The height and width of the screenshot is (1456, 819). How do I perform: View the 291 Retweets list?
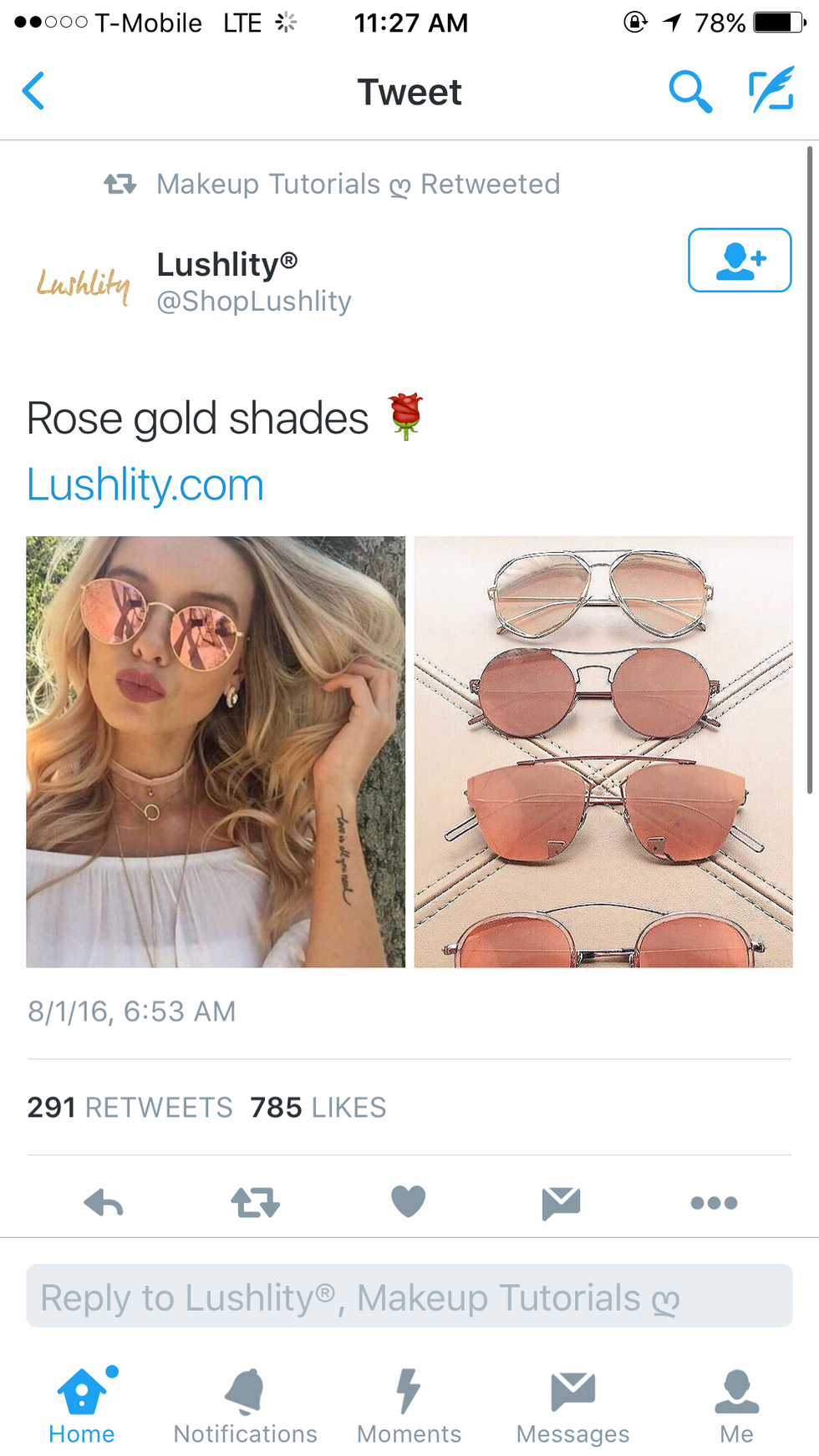pyautogui.click(x=130, y=1108)
